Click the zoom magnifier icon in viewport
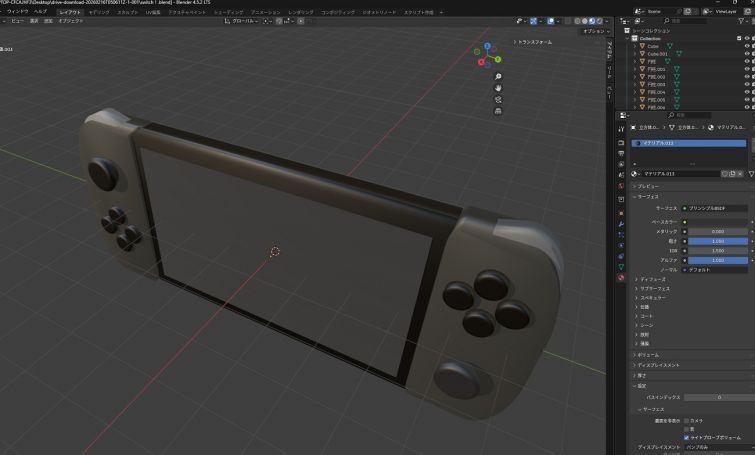Screen dimensions: 755x455 pos(498,76)
